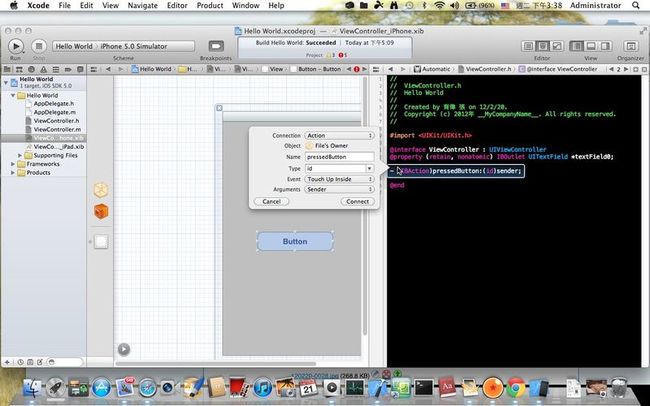Select the Standard editor mode
The width and height of the screenshot is (650, 406).
click(x=528, y=46)
